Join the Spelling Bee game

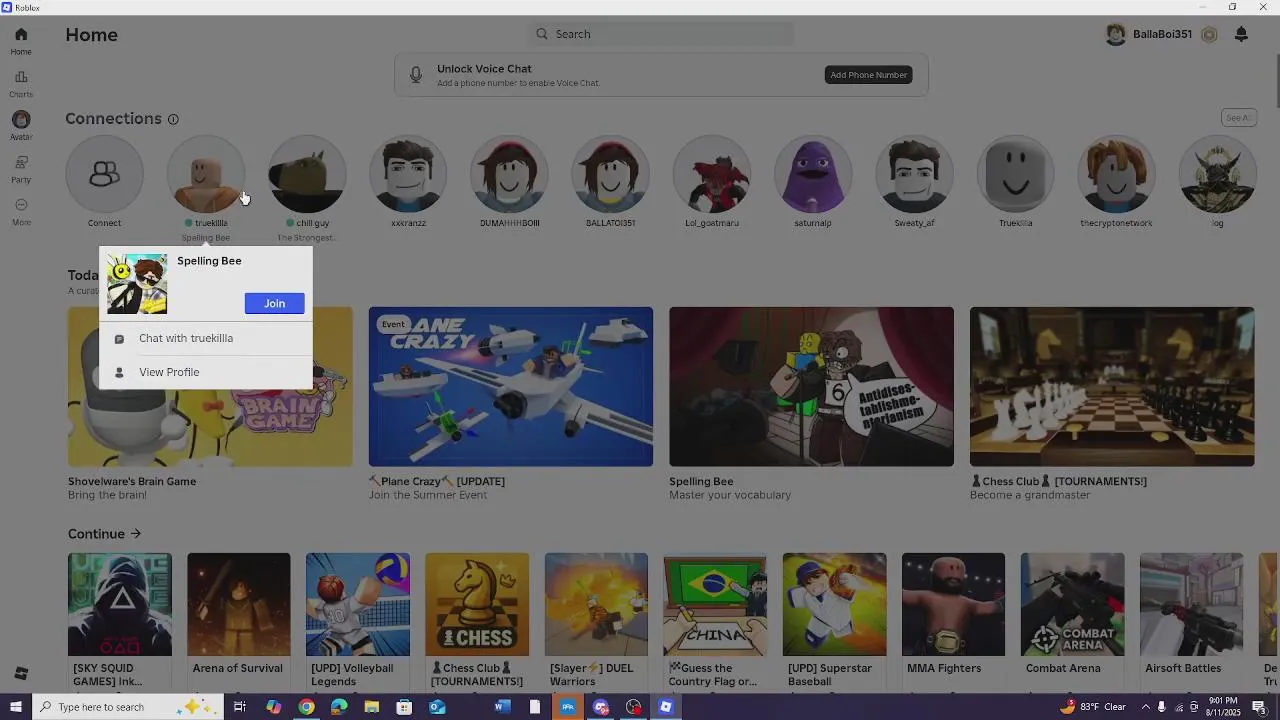click(274, 303)
